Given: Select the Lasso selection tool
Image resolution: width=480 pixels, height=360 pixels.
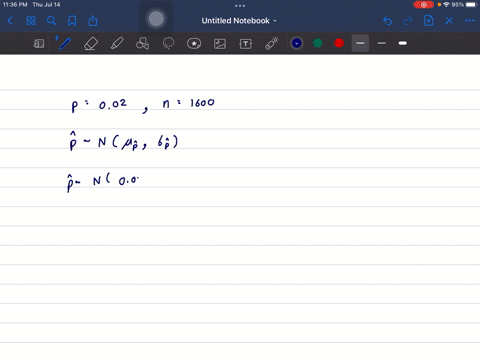Looking at the screenshot, I should [x=168, y=43].
